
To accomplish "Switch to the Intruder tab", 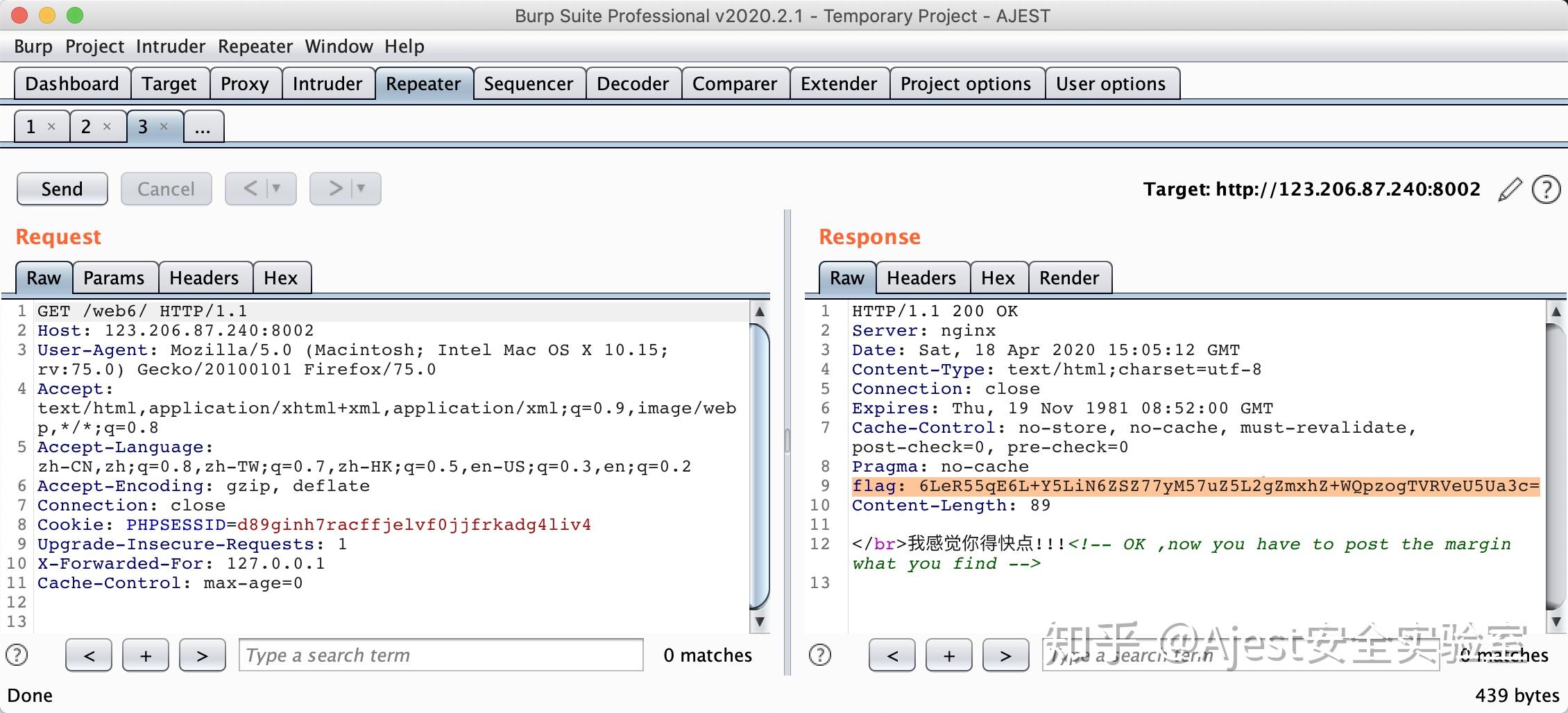I will pos(327,84).
